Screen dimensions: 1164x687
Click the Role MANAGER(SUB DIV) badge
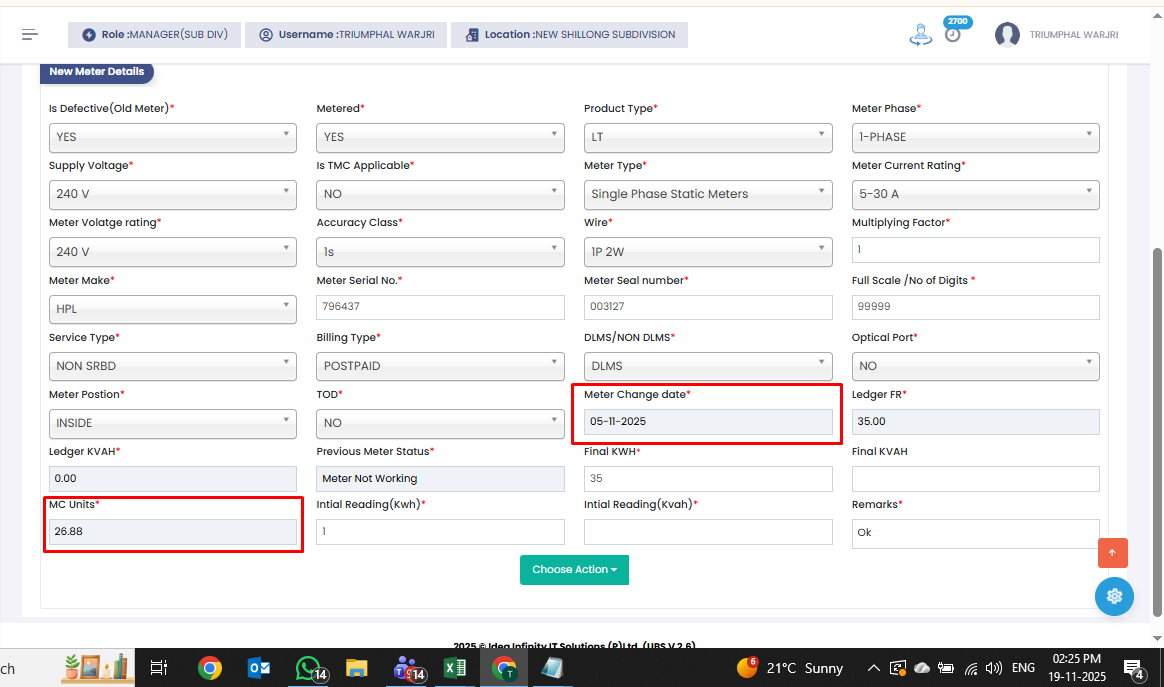(x=154, y=35)
